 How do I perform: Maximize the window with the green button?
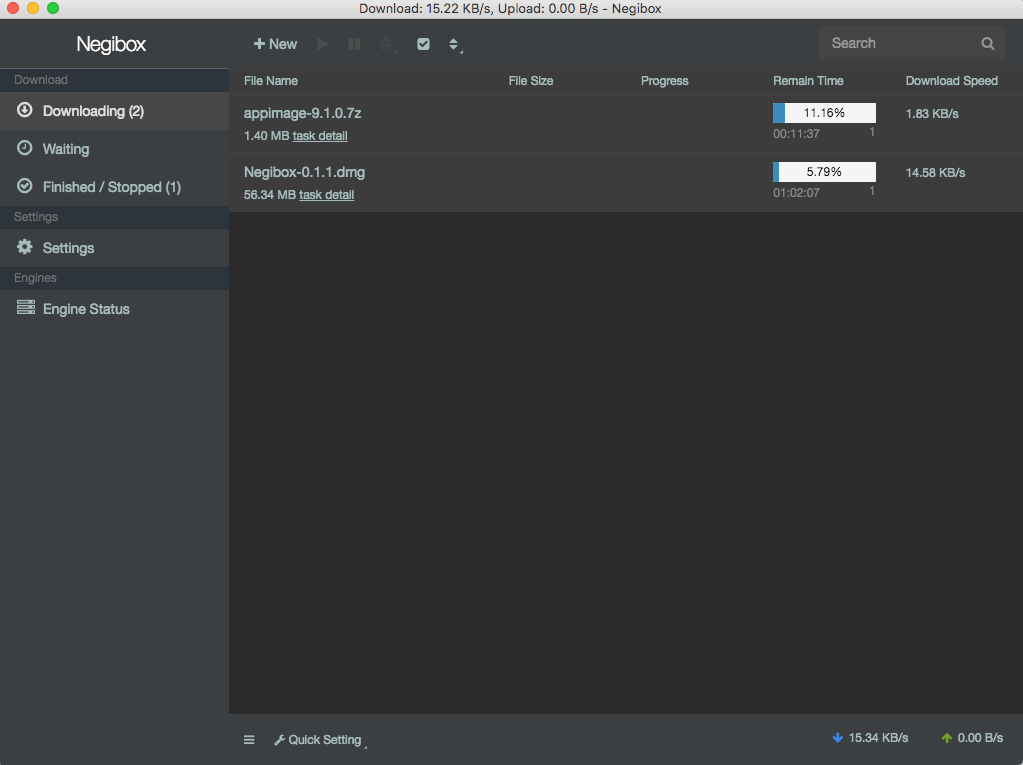pos(53,8)
